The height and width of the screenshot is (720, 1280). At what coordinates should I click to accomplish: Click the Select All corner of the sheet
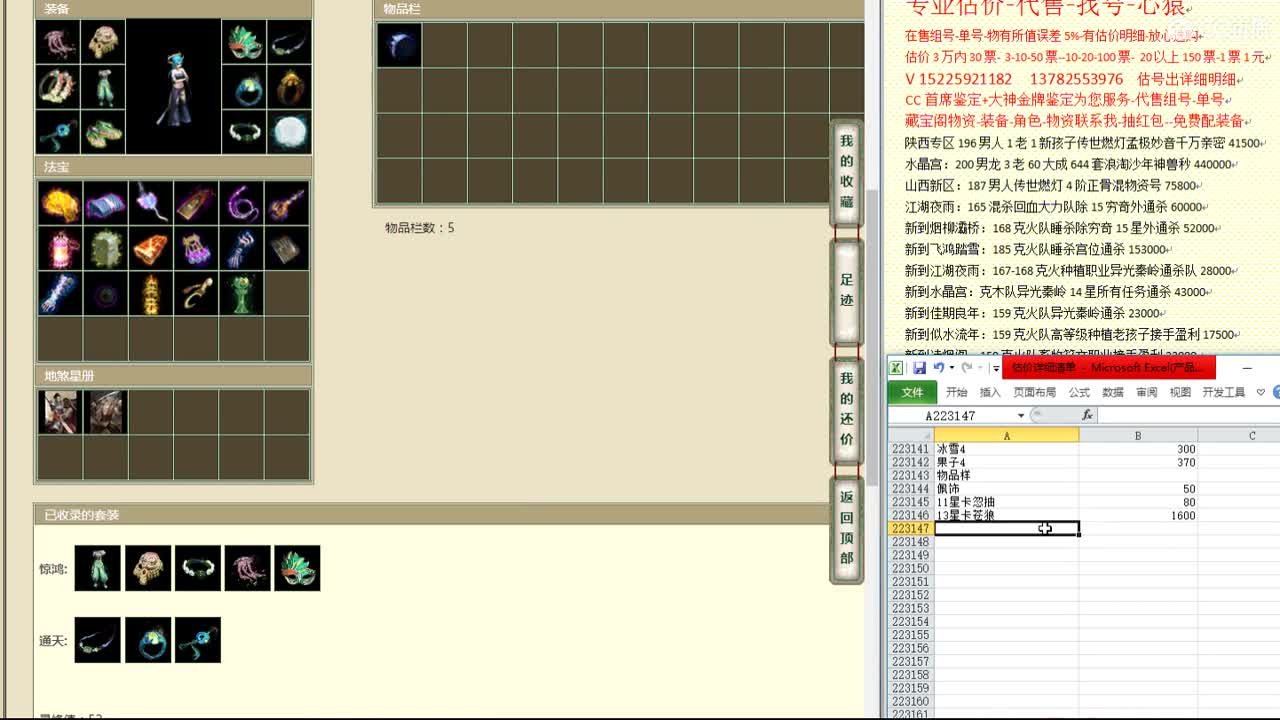point(911,435)
